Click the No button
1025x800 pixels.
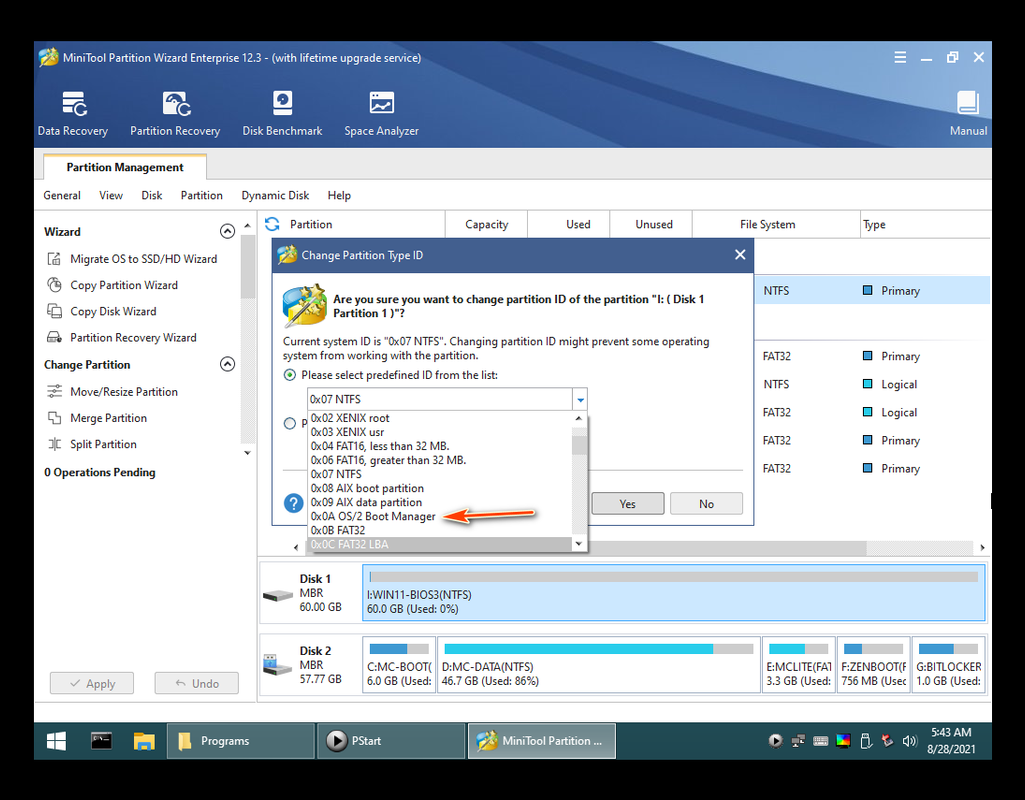pos(706,504)
